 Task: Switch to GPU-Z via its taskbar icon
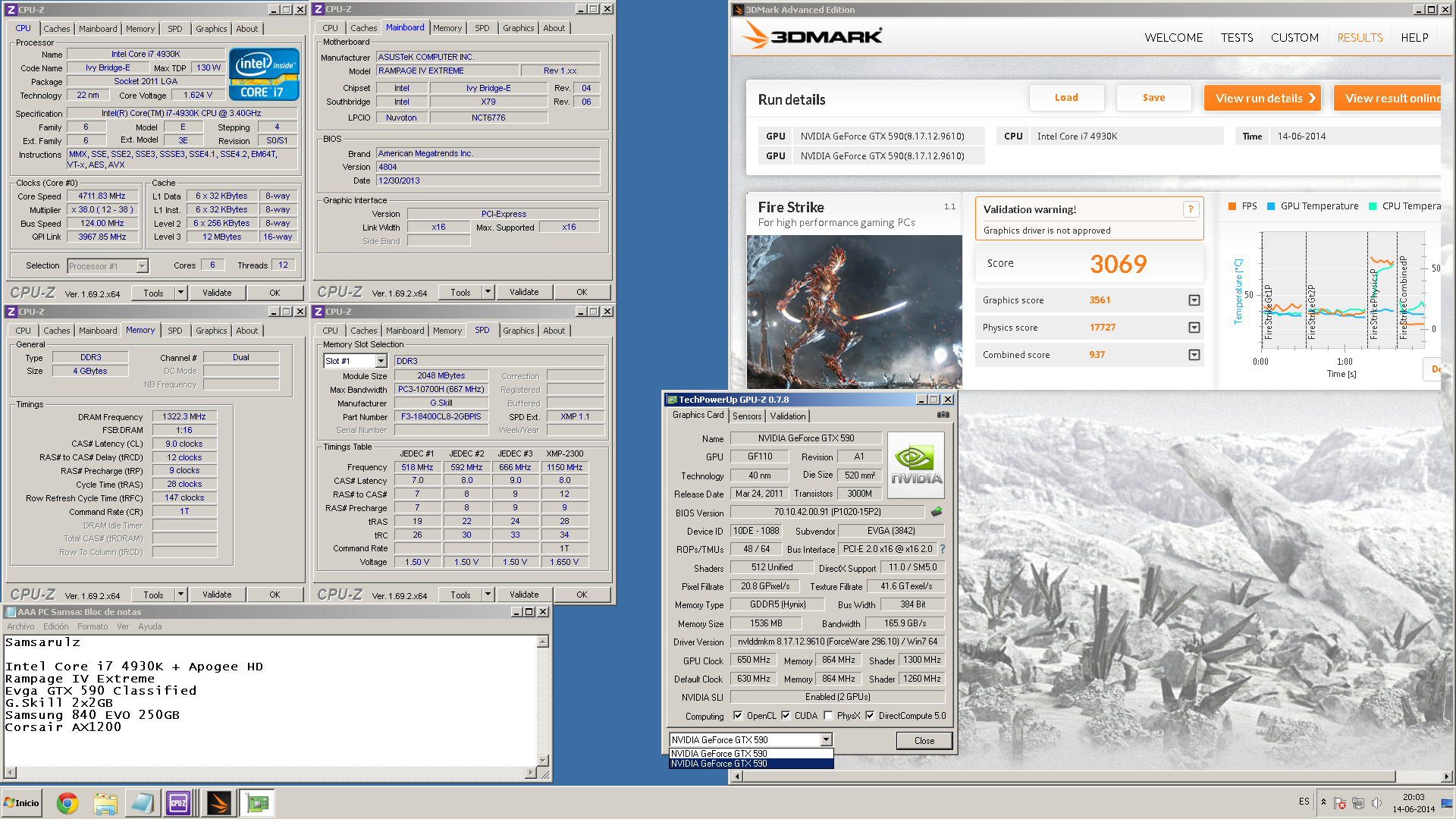coord(258,803)
